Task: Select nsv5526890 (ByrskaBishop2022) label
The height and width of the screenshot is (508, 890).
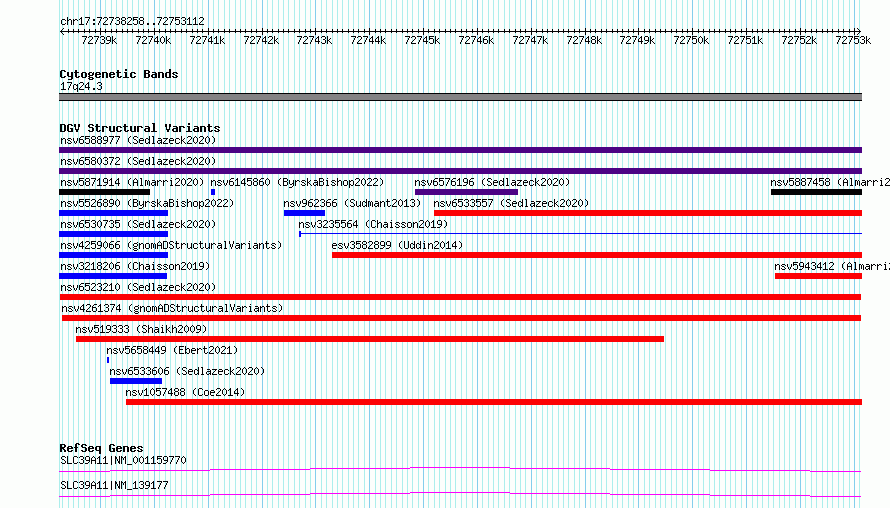Action: click(147, 203)
